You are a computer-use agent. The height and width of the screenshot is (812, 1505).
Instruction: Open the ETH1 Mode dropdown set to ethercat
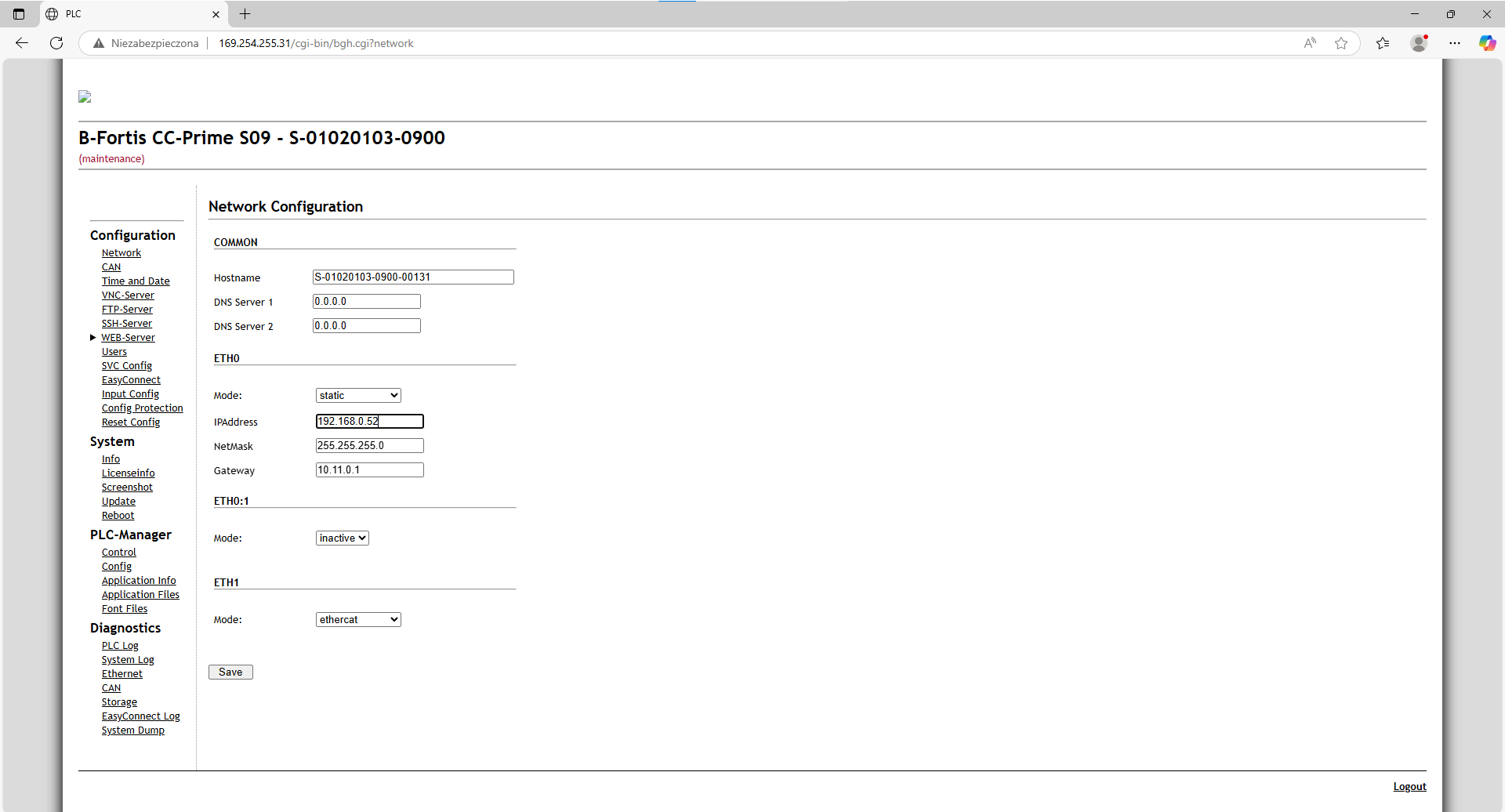point(358,620)
